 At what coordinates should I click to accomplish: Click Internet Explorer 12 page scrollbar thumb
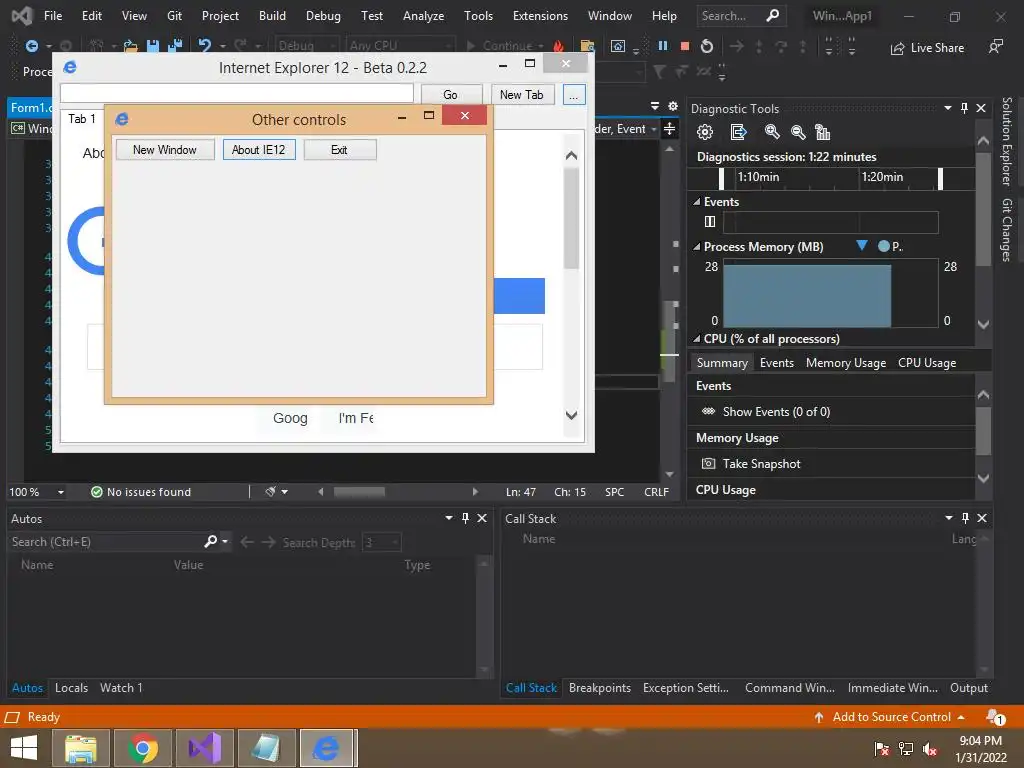pos(571,218)
